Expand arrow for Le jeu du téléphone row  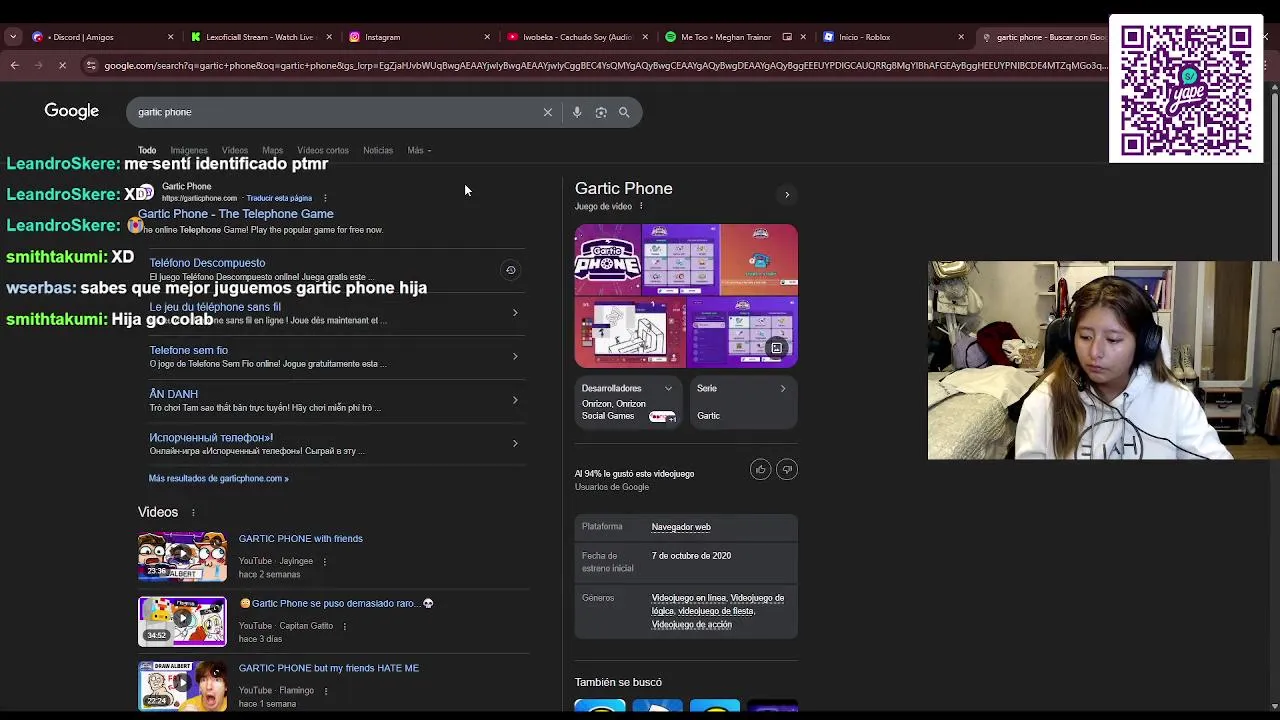(515, 313)
